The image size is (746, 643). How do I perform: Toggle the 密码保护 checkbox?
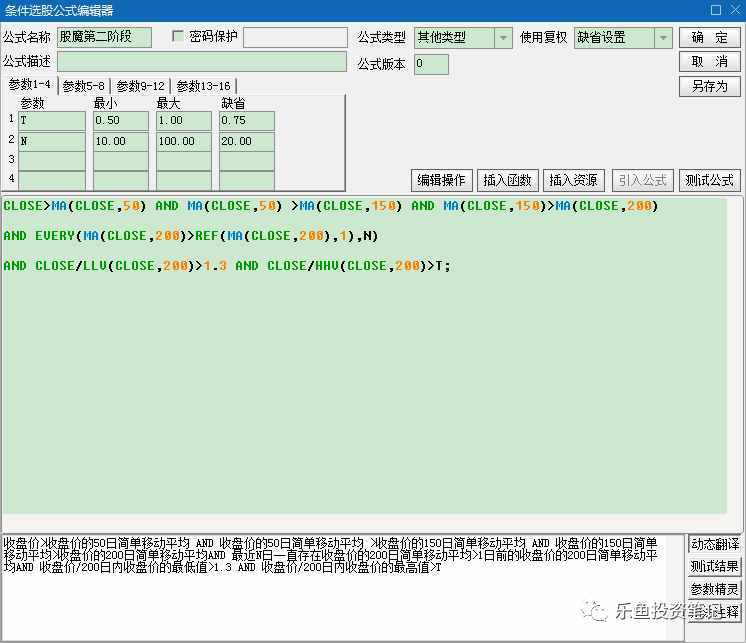tap(179, 37)
